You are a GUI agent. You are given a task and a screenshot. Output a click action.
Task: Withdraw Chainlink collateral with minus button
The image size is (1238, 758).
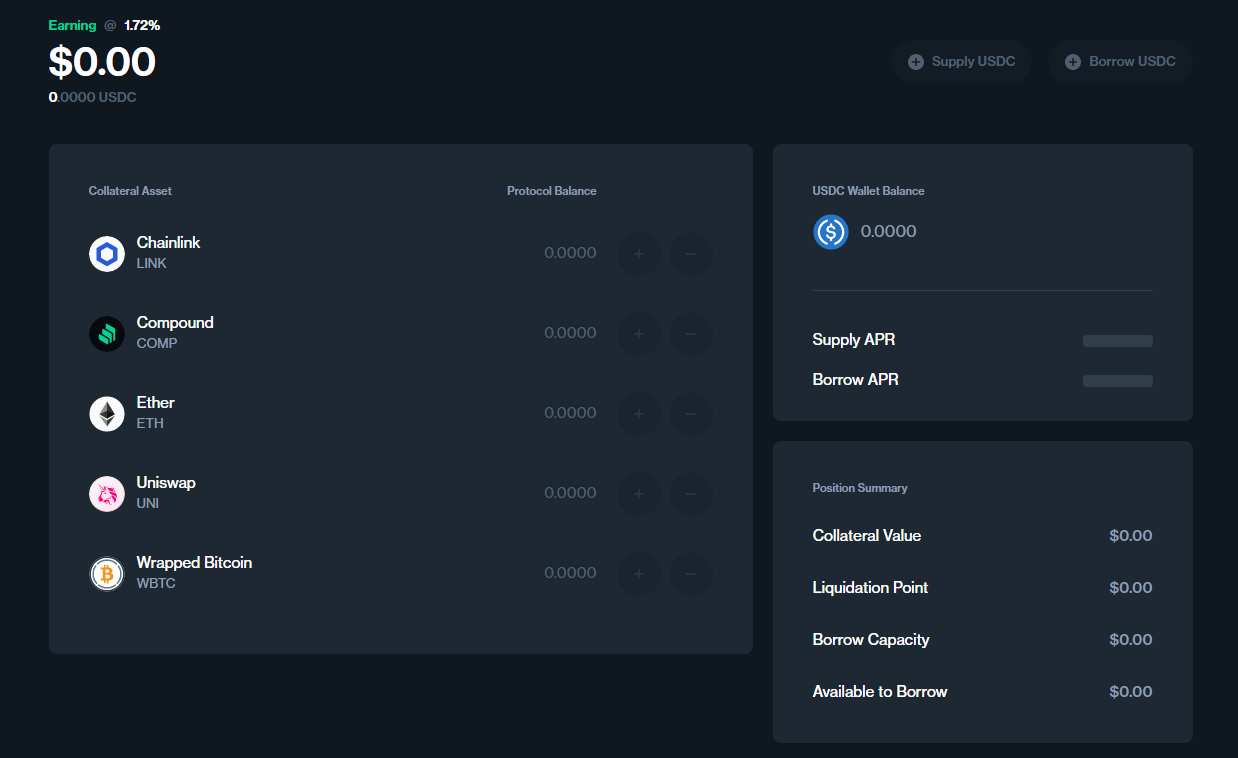(x=691, y=254)
